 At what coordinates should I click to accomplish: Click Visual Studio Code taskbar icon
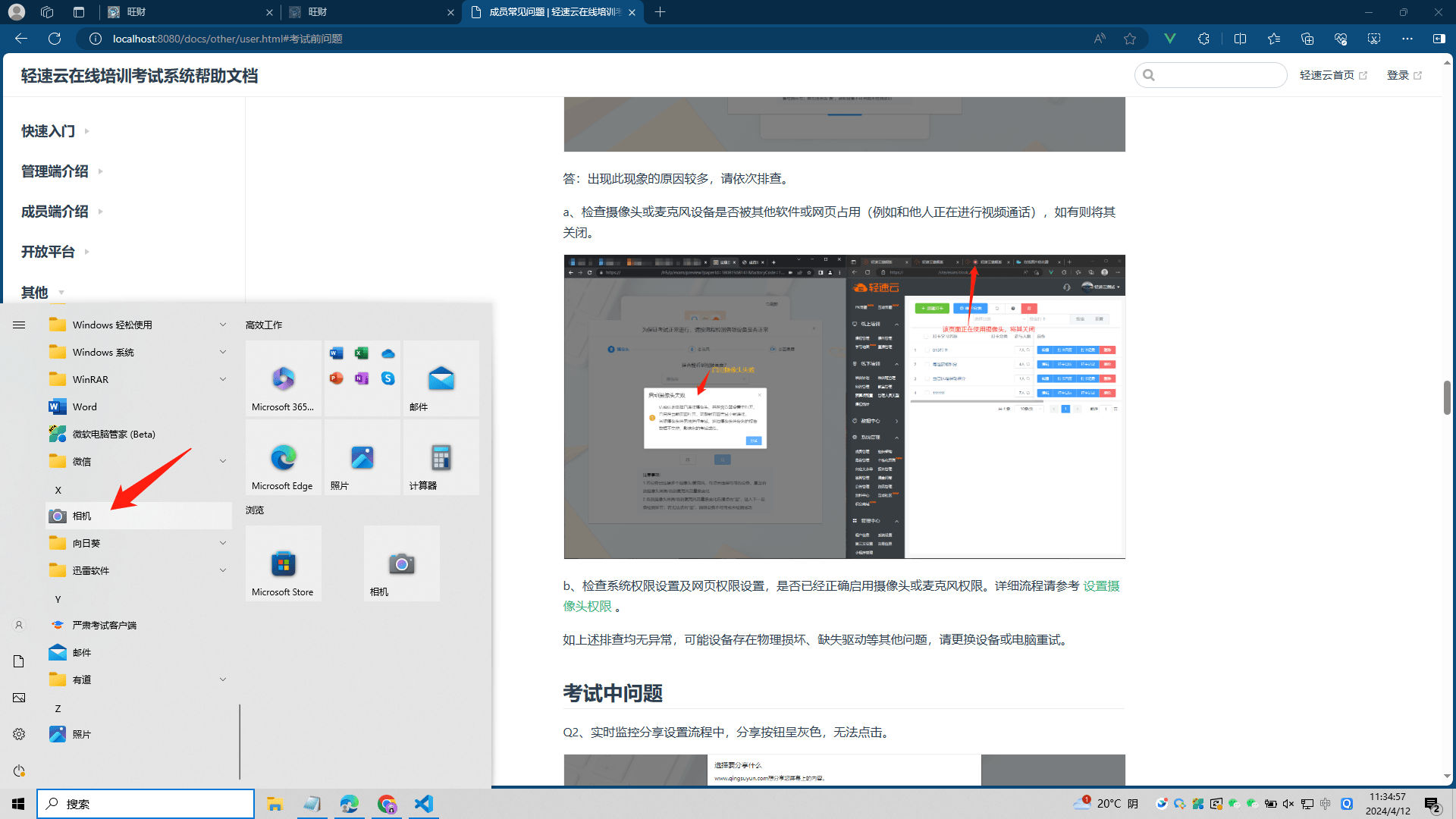pyautogui.click(x=424, y=804)
